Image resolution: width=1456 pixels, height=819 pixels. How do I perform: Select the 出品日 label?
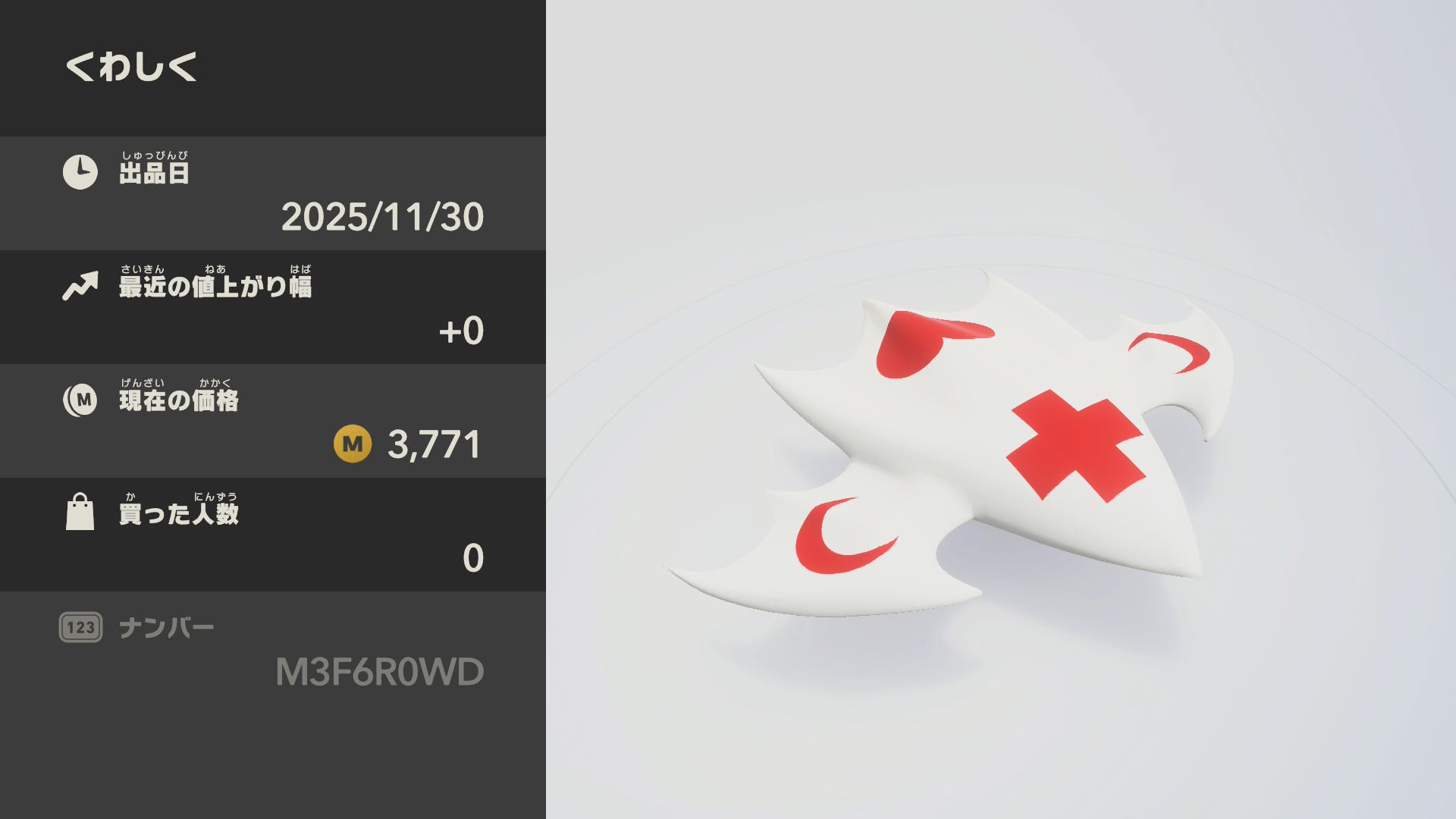pyautogui.click(x=154, y=173)
